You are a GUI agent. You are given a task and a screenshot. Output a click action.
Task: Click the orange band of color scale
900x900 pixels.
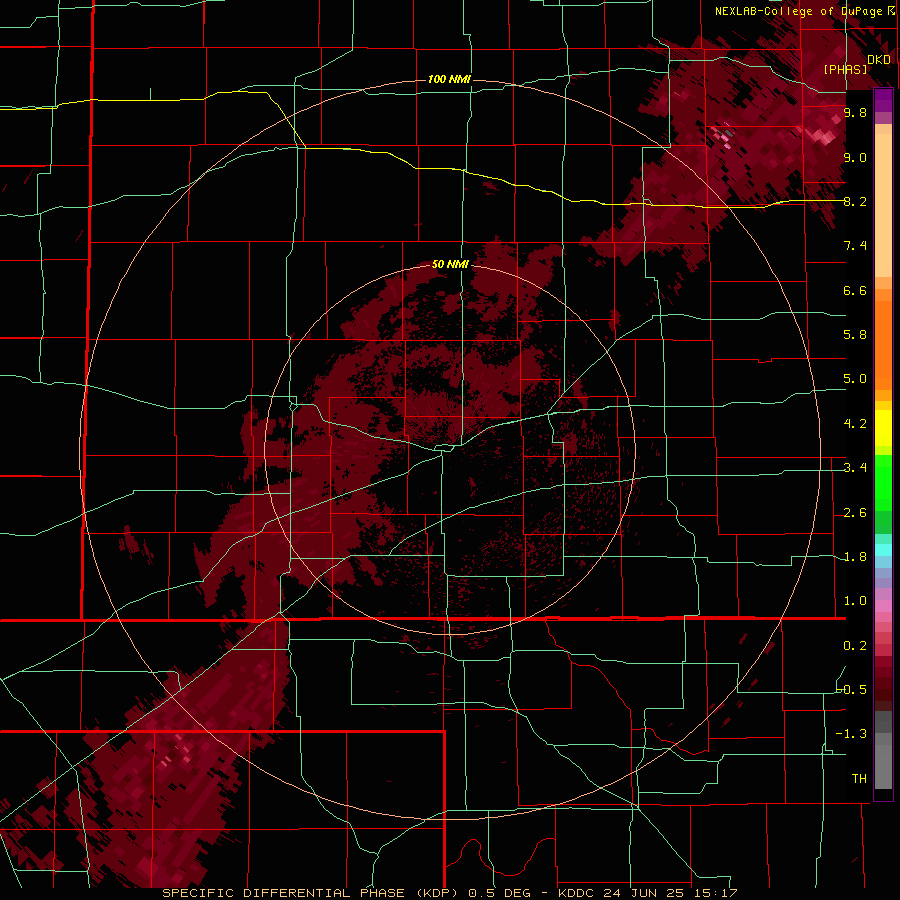883,344
